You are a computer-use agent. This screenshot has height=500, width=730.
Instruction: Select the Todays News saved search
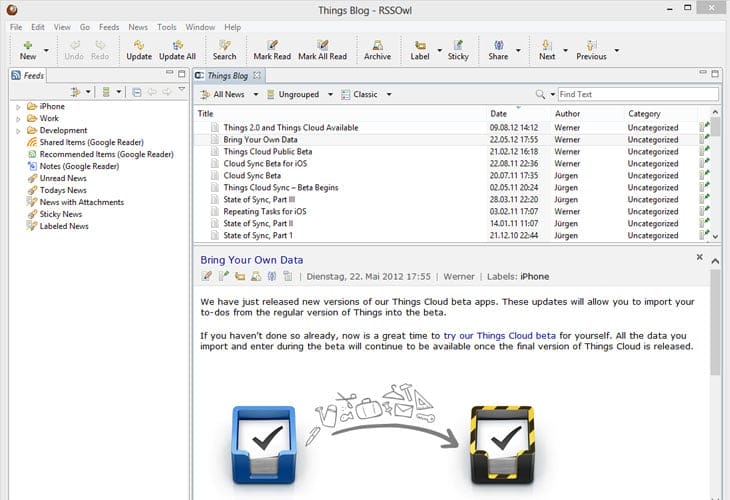point(63,190)
